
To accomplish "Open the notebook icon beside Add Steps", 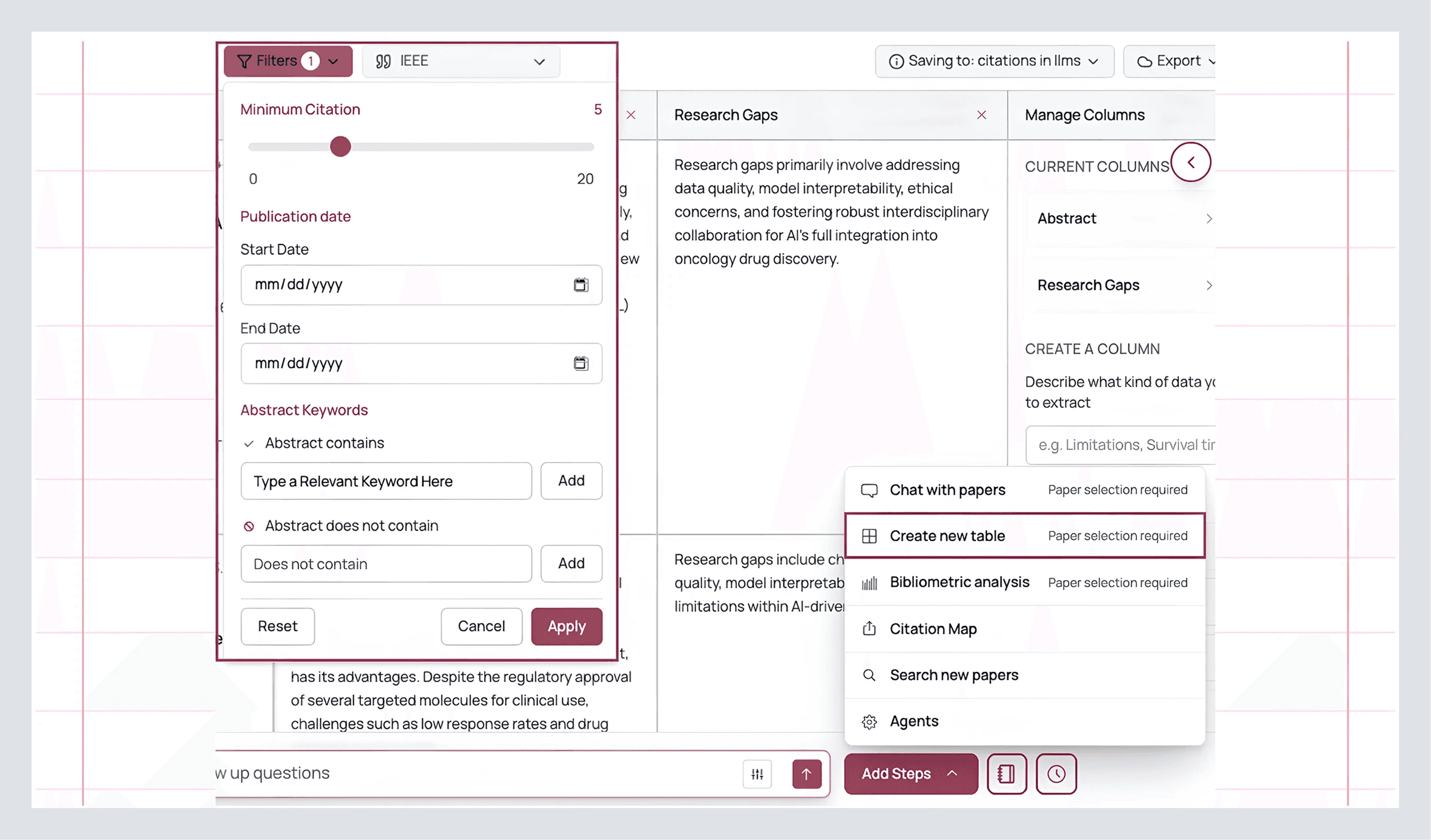I will (x=1006, y=773).
